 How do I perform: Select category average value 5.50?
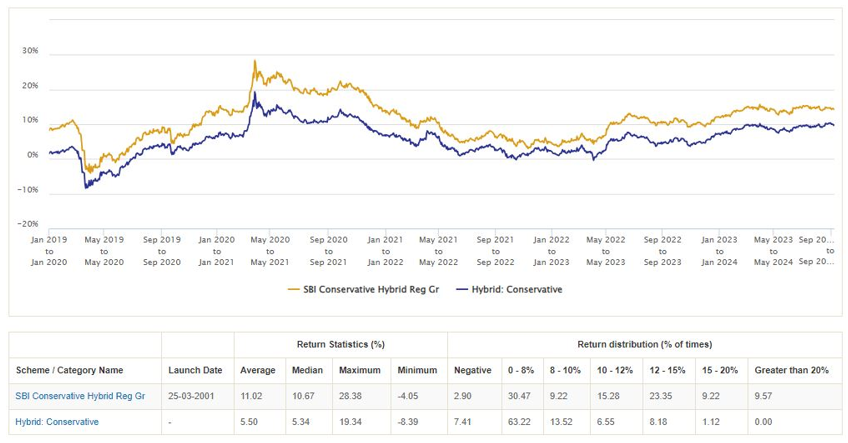[249, 422]
